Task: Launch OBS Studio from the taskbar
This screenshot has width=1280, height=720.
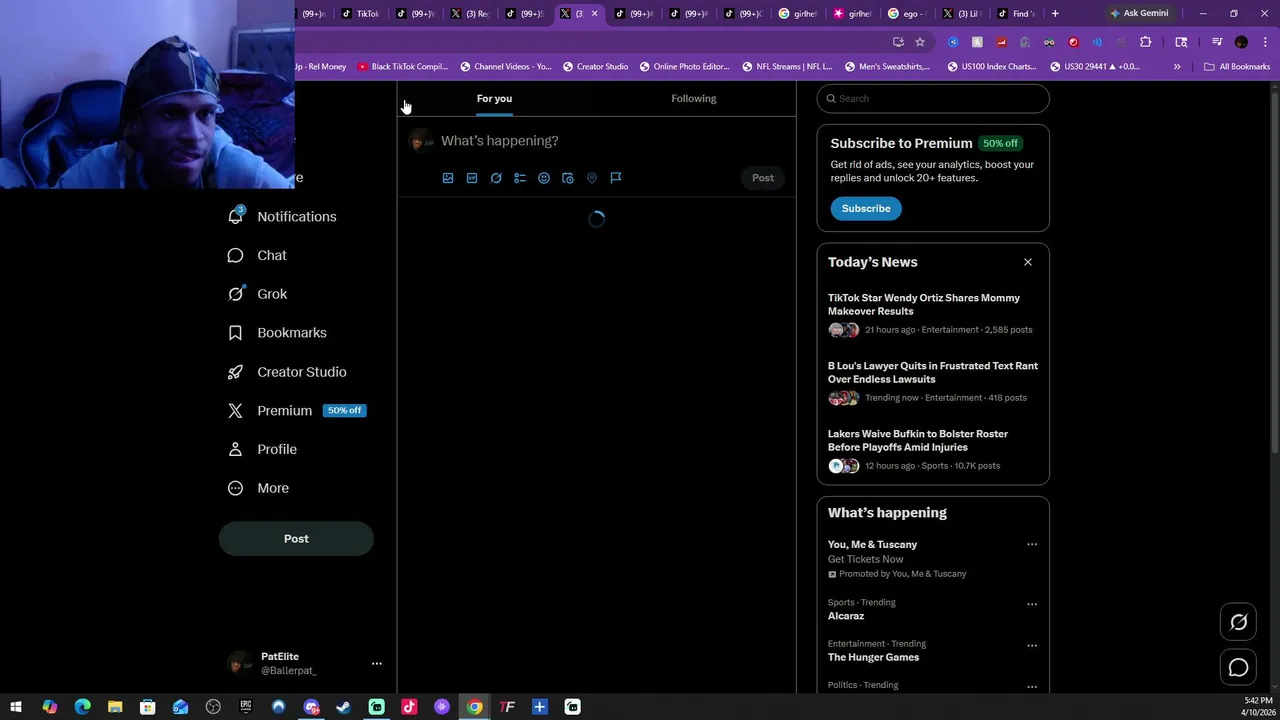Action: click(213, 707)
